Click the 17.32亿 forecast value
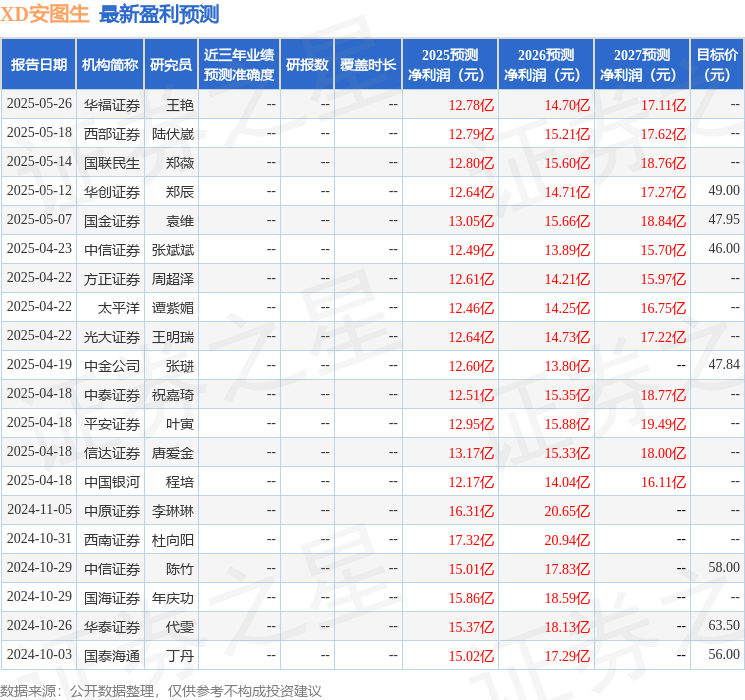The image size is (745, 700). [471, 540]
